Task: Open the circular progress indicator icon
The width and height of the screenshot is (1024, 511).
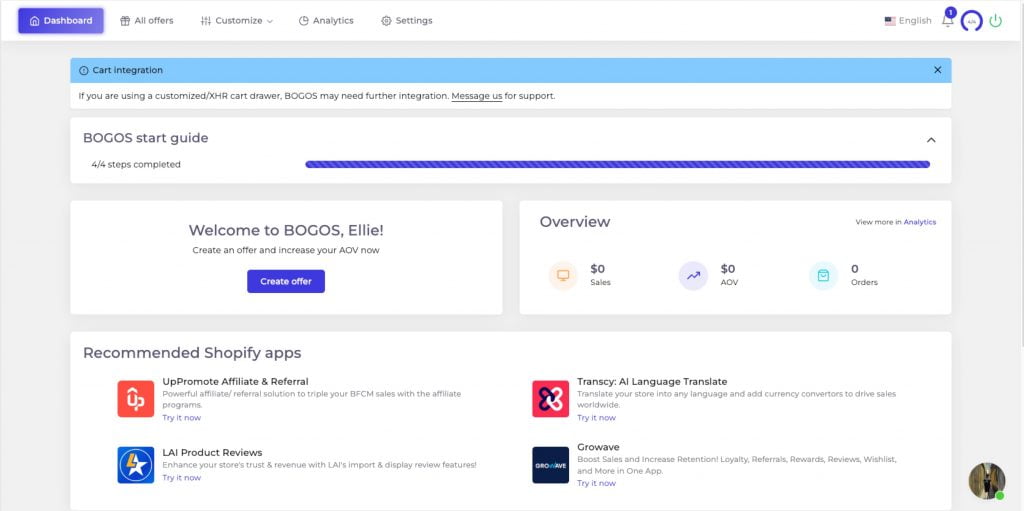Action: pos(971,21)
